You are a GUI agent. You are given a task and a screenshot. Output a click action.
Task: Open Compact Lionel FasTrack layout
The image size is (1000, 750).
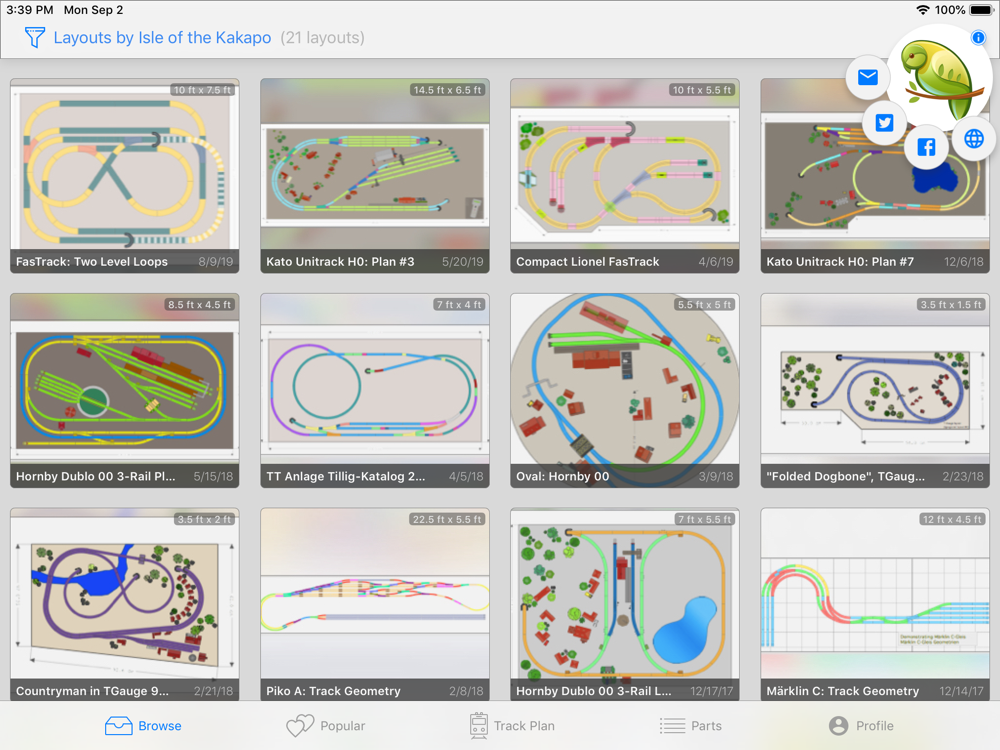624,176
